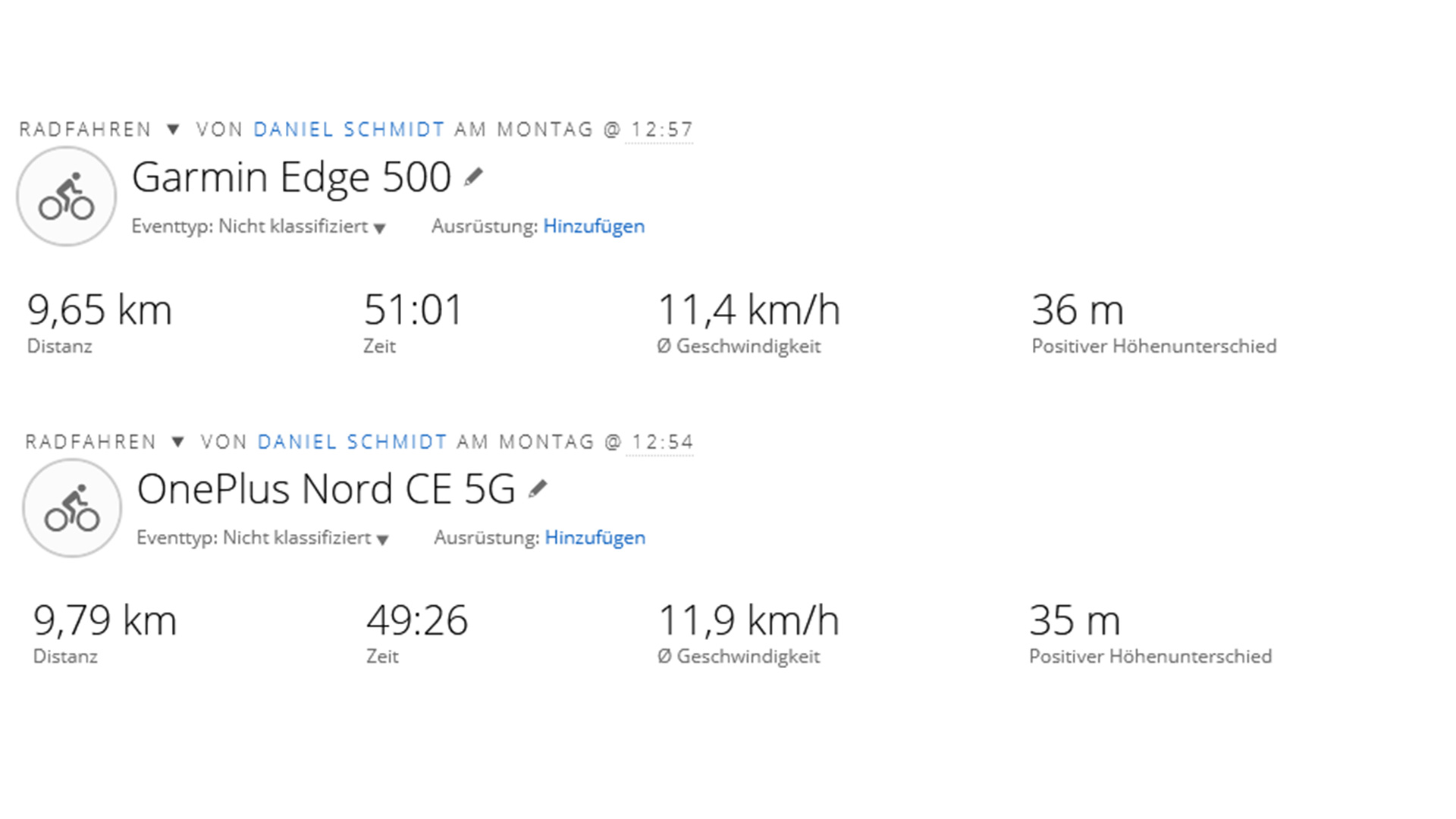Click the cycling icon beside OnePlus Nord CE 5G
This screenshot has width=1456, height=819.
coord(72,508)
